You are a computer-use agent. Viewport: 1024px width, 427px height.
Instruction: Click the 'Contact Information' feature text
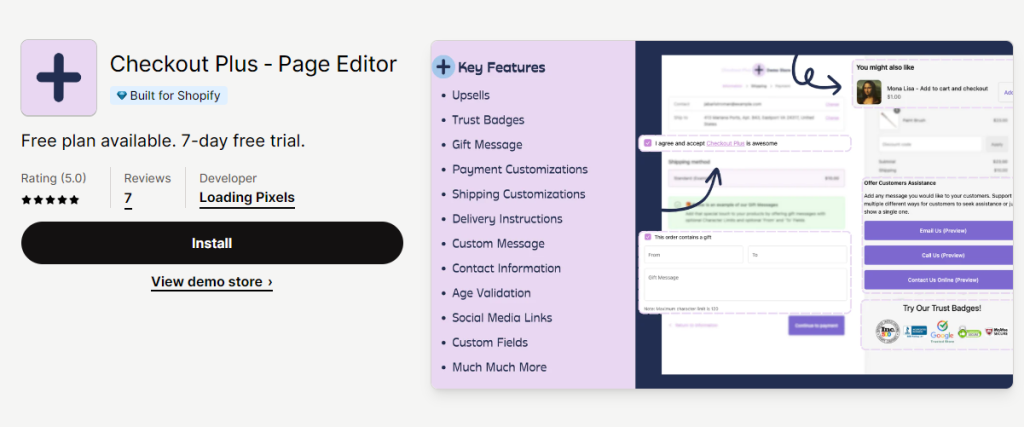506,268
